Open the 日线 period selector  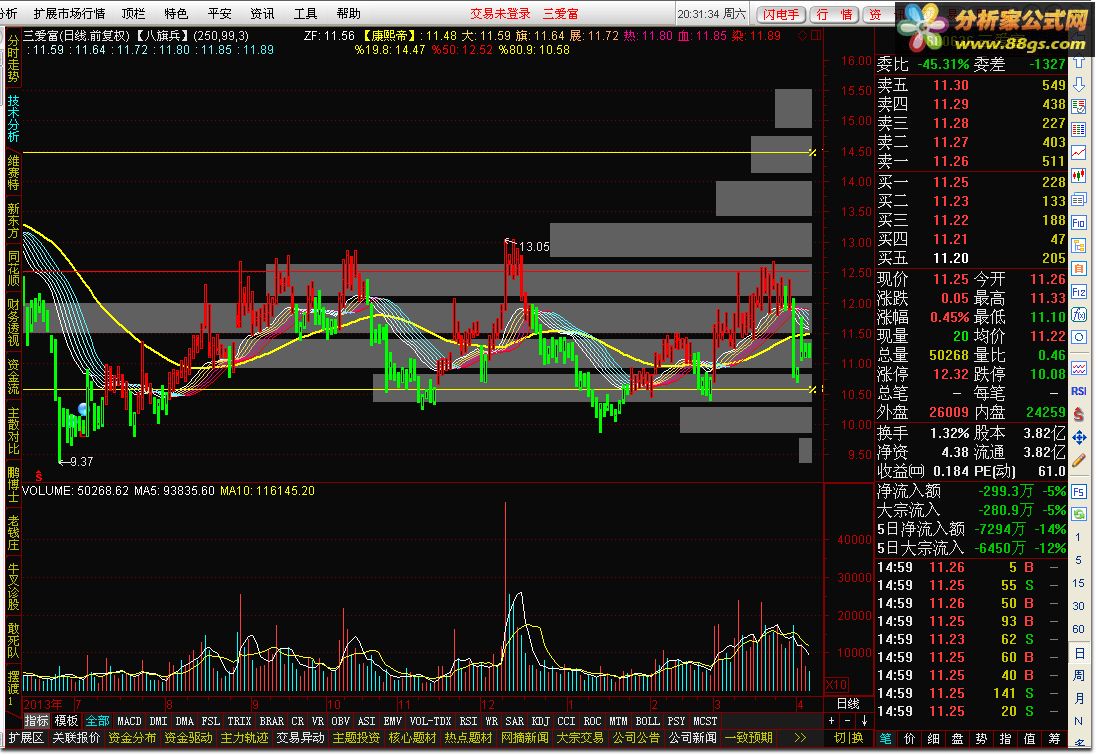click(848, 704)
